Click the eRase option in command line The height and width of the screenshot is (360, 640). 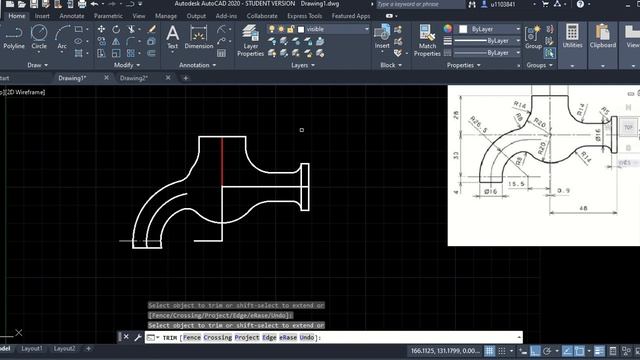pos(288,338)
